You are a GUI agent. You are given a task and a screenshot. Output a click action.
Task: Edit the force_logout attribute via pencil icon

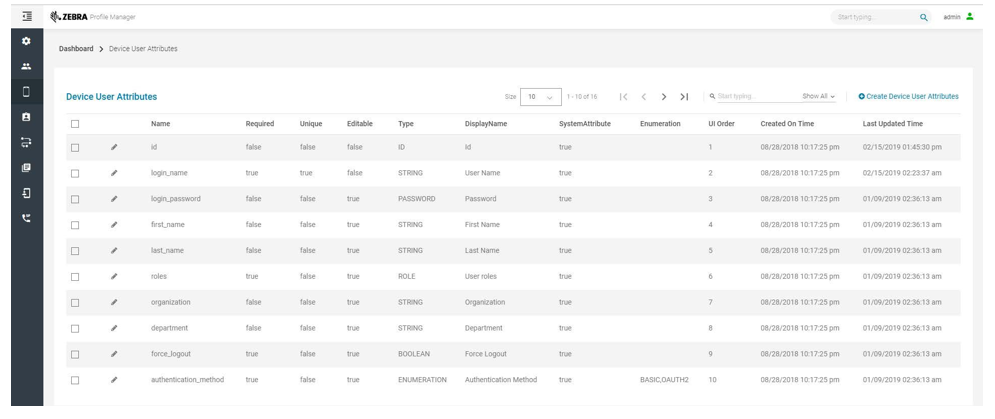click(114, 354)
